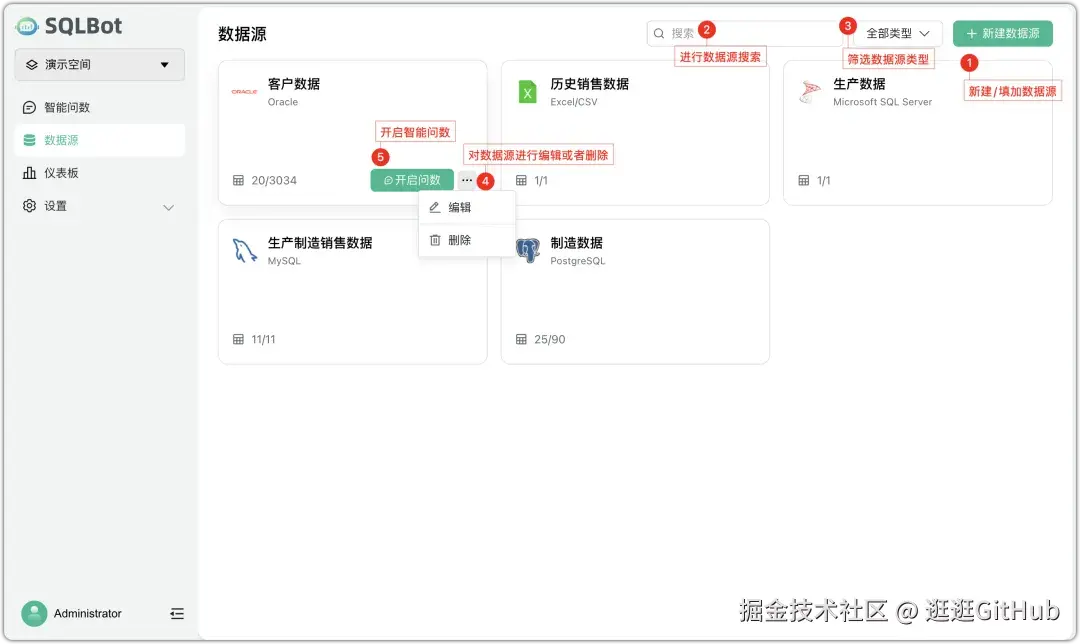The width and height of the screenshot is (1080, 644).
Task: Open the 全部类型 type filter dropdown
Action: tap(894, 33)
